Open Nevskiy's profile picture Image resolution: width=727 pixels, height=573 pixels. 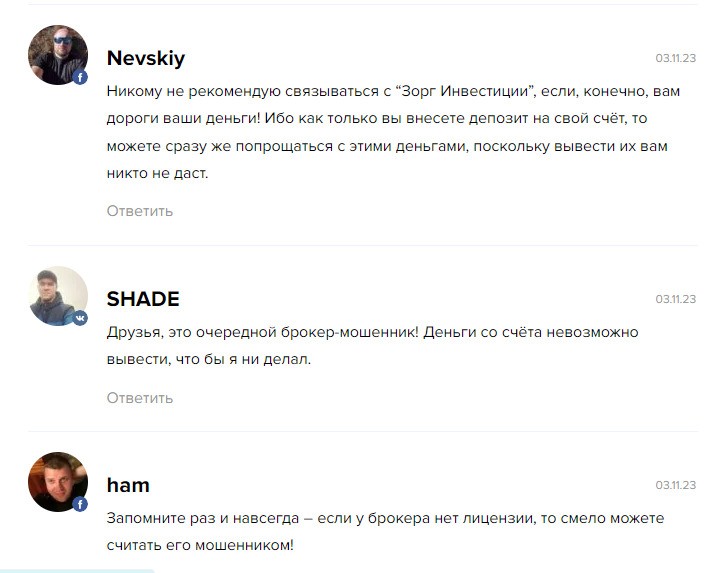click(58, 55)
